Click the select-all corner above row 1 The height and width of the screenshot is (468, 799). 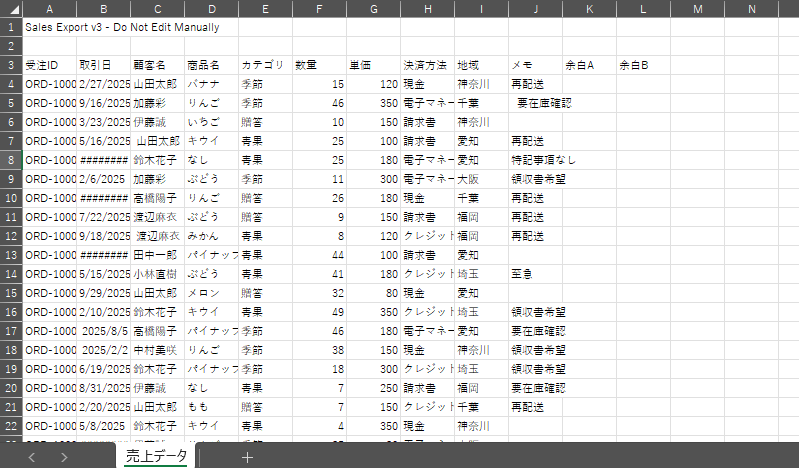[x=10, y=9]
